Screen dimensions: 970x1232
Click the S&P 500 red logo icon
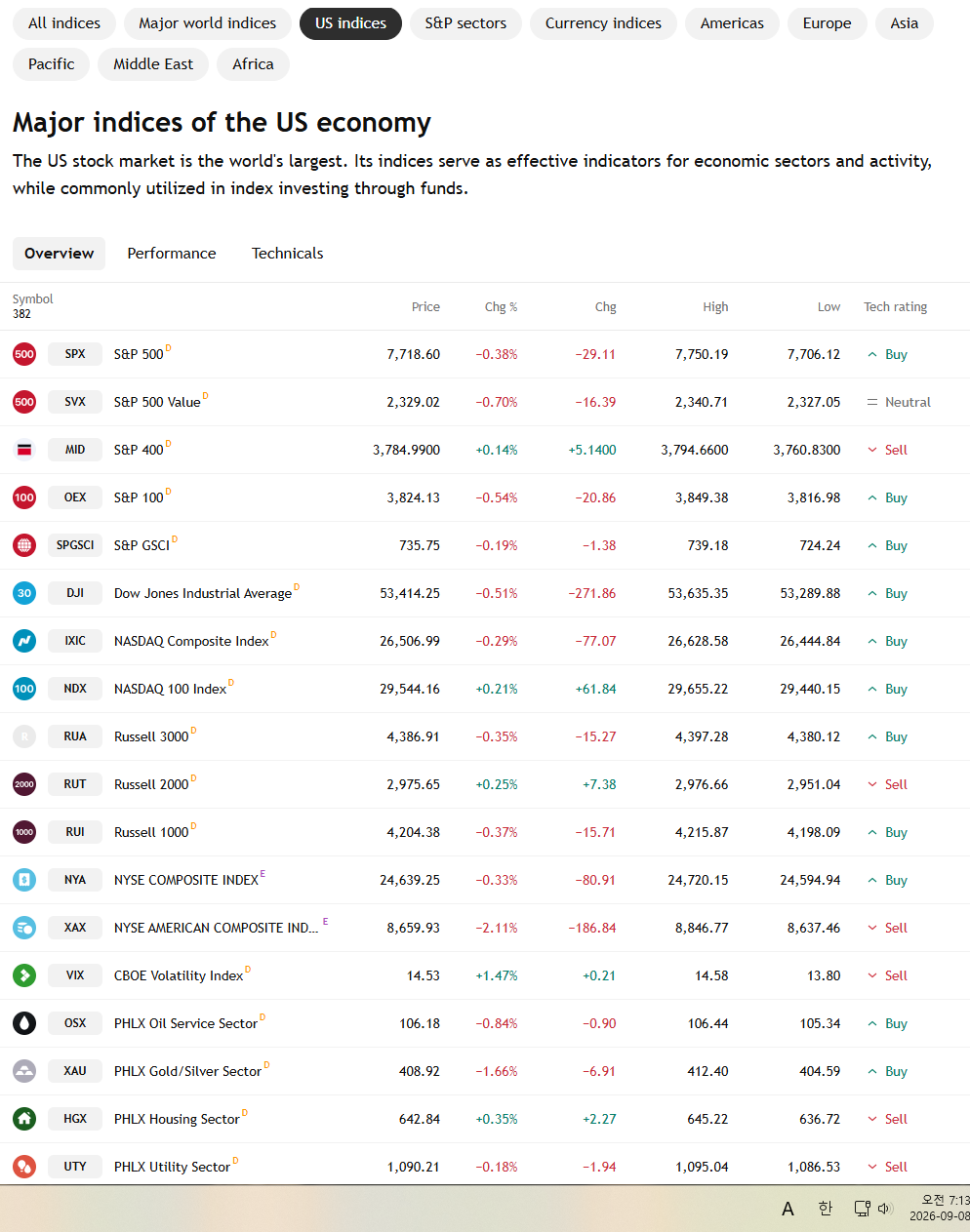pyautogui.click(x=24, y=354)
